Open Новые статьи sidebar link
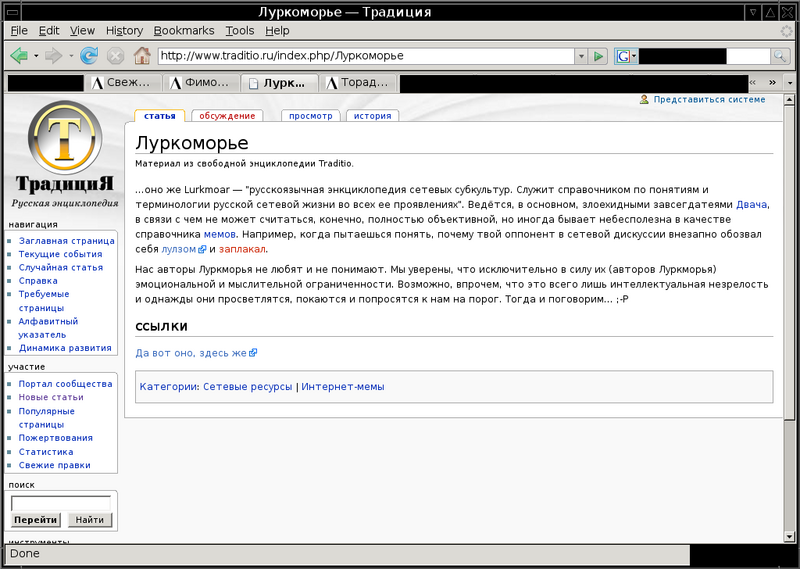This screenshot has width=800, height=569. (51, 397)
